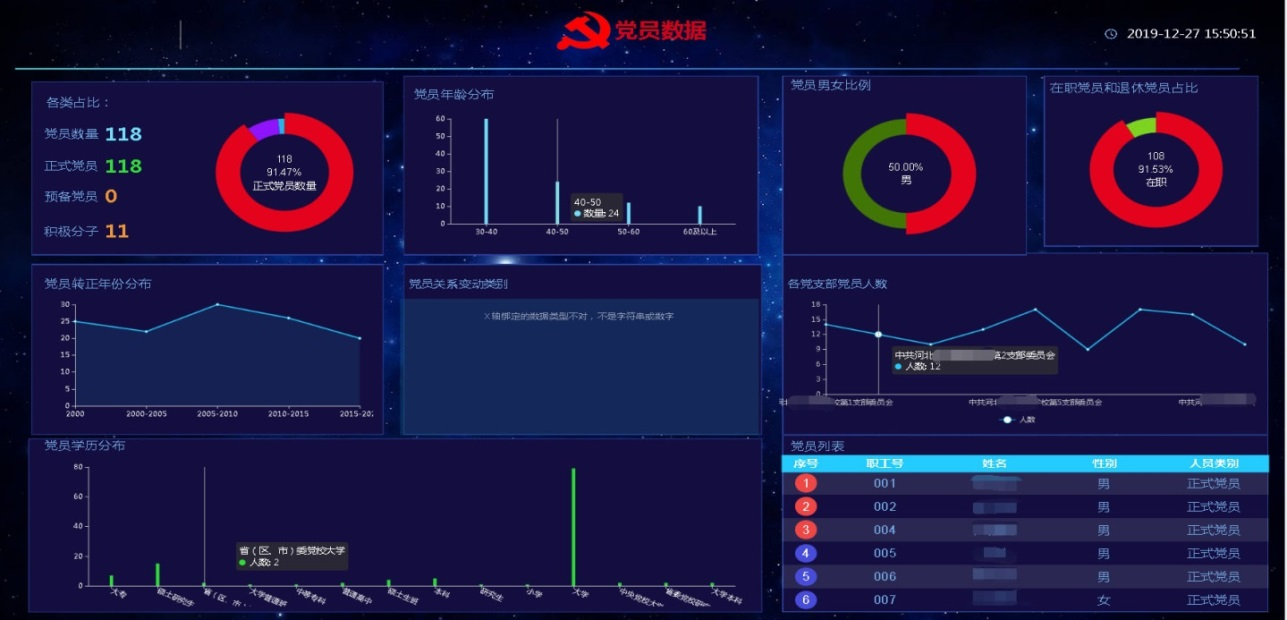Click the hammer and sickle party emblem

pos(583,31)
